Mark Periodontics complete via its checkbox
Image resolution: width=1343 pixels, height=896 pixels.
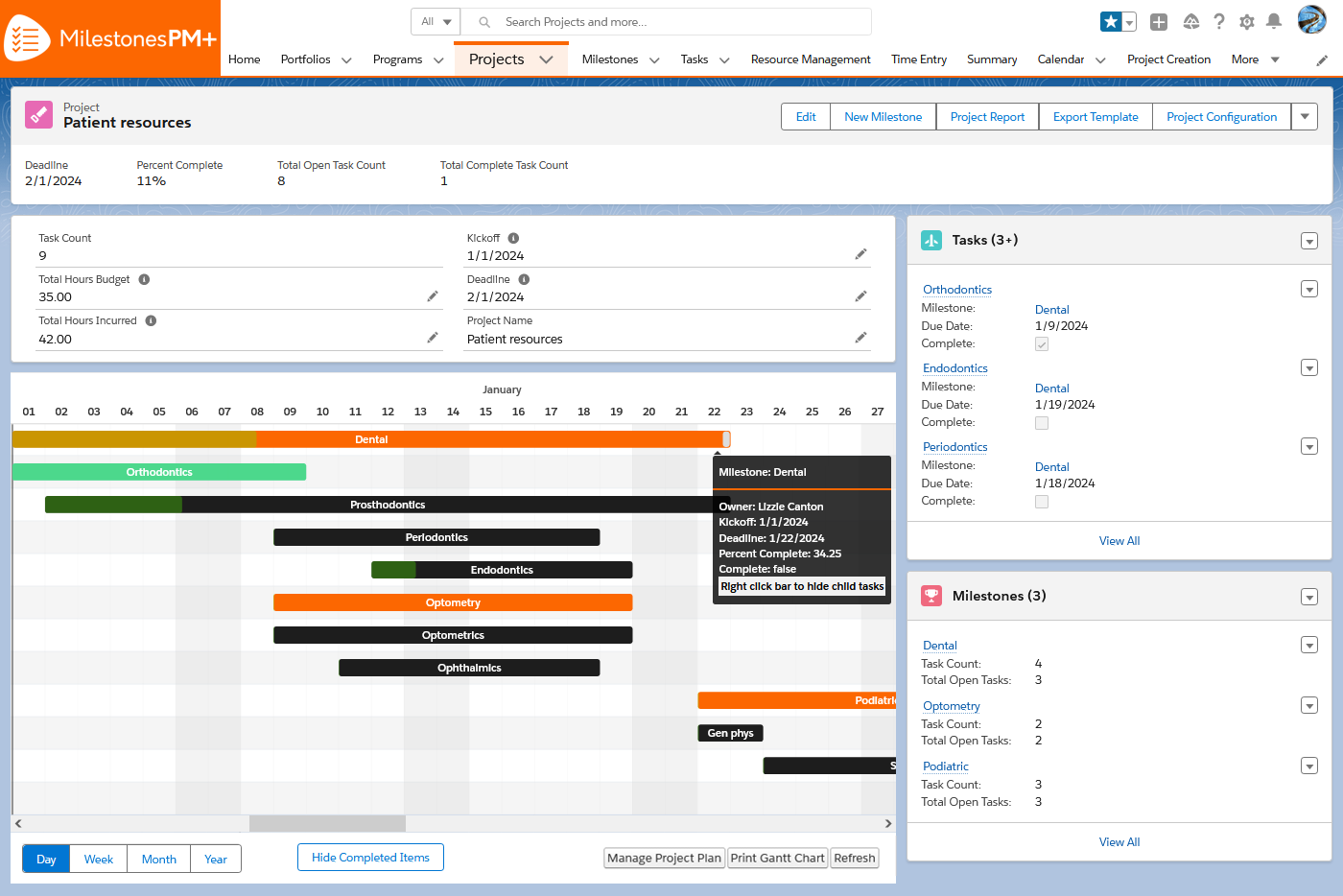pos(1042,501)
